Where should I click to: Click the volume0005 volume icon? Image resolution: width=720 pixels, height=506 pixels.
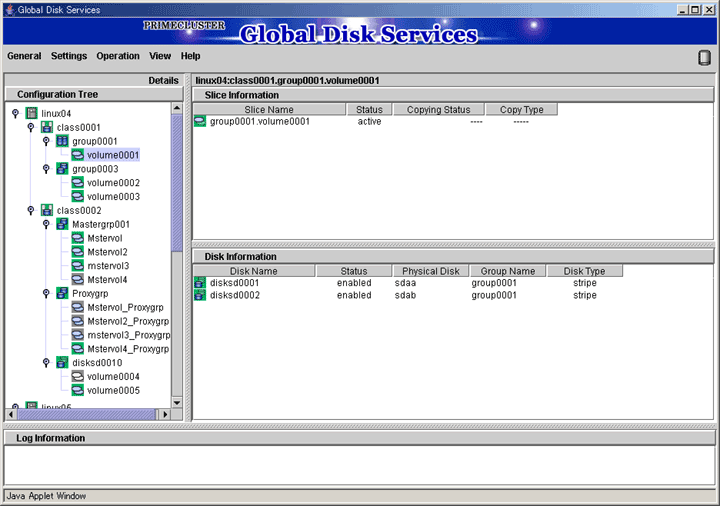pos(78,390)
